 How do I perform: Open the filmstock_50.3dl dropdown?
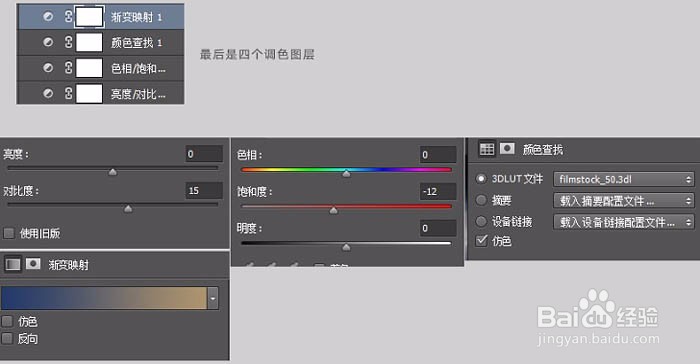(624, 179)
